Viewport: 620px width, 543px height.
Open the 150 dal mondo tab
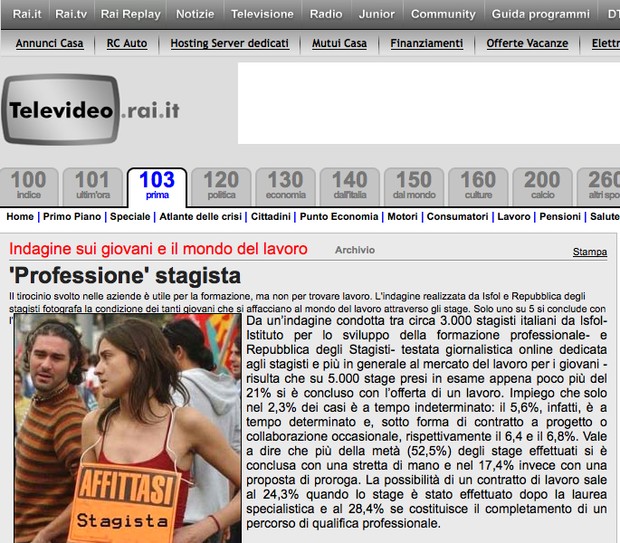(414, 186)
